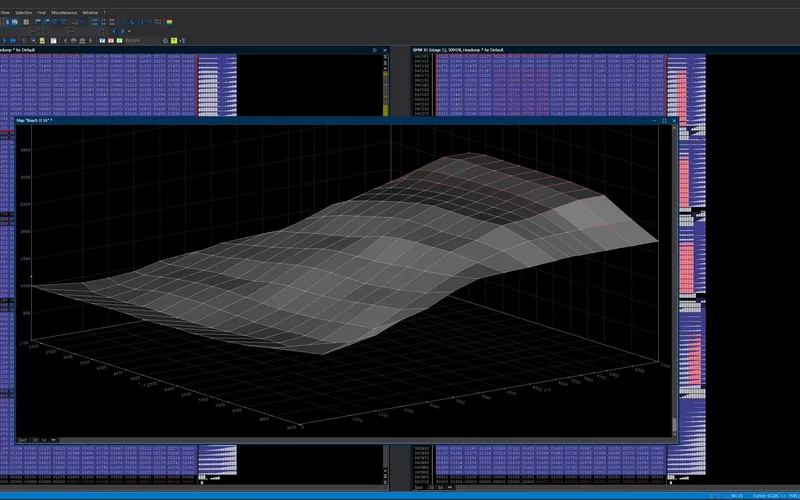Click the Map "Bosch II 16" window title

click(x=34, y=121)
